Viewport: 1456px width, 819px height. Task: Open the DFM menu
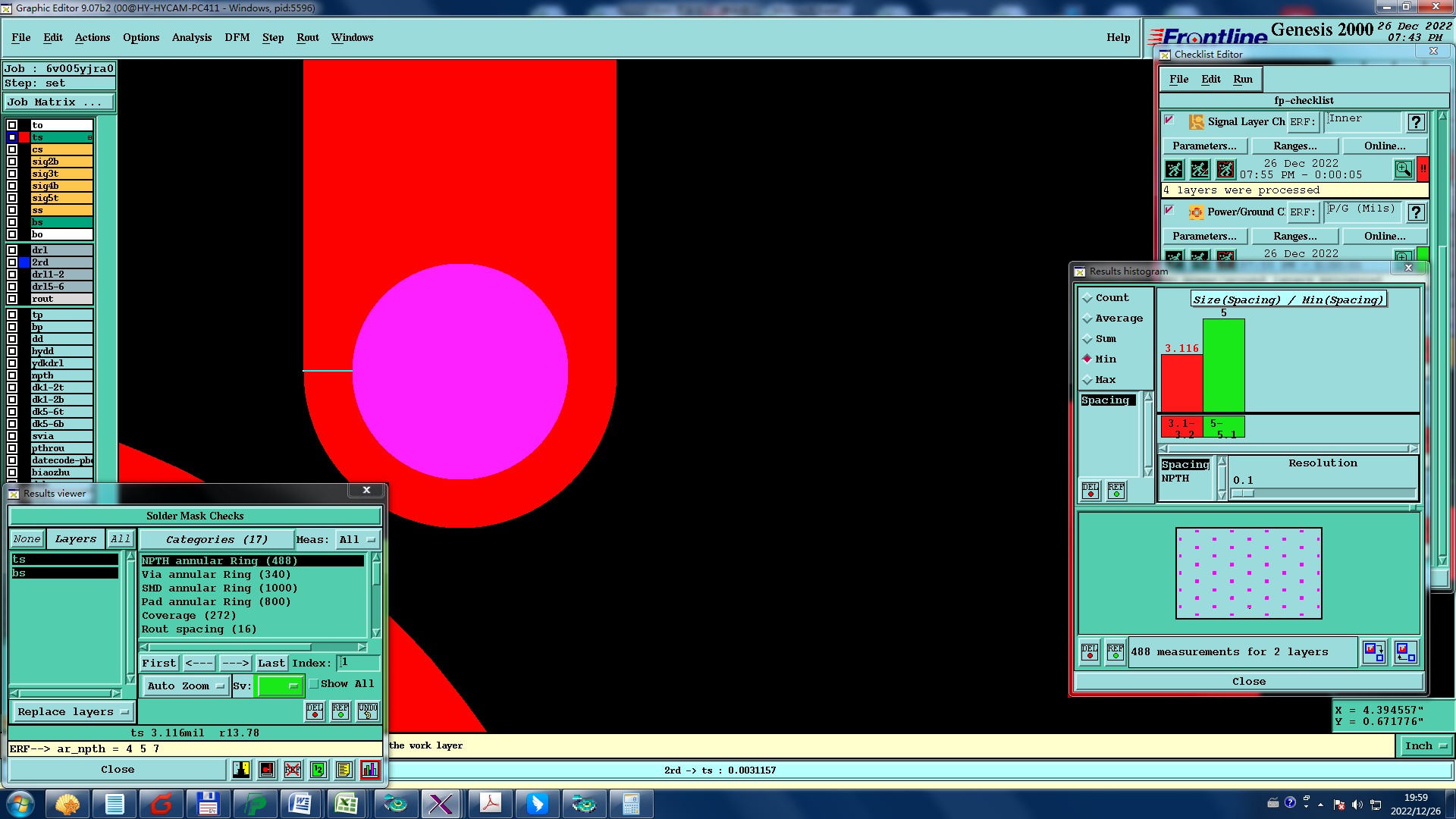(237, 37)
